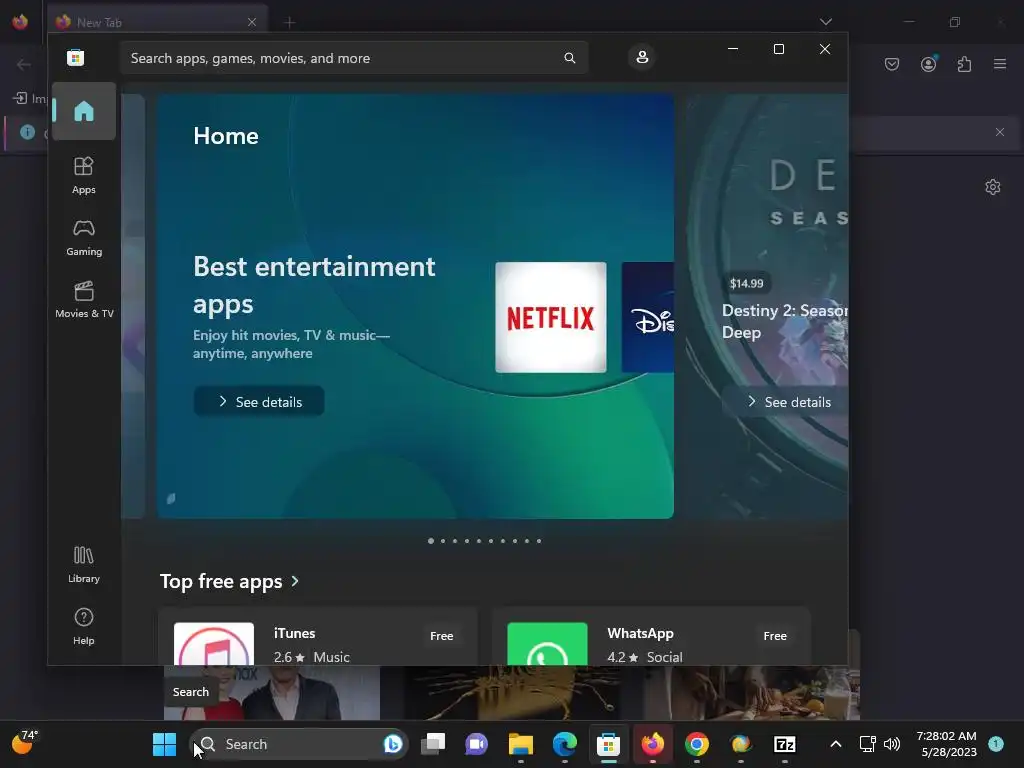Screen dimensions: 1024x768
Task: Open Help in the Store sidebar
Action: click(84, 627)
